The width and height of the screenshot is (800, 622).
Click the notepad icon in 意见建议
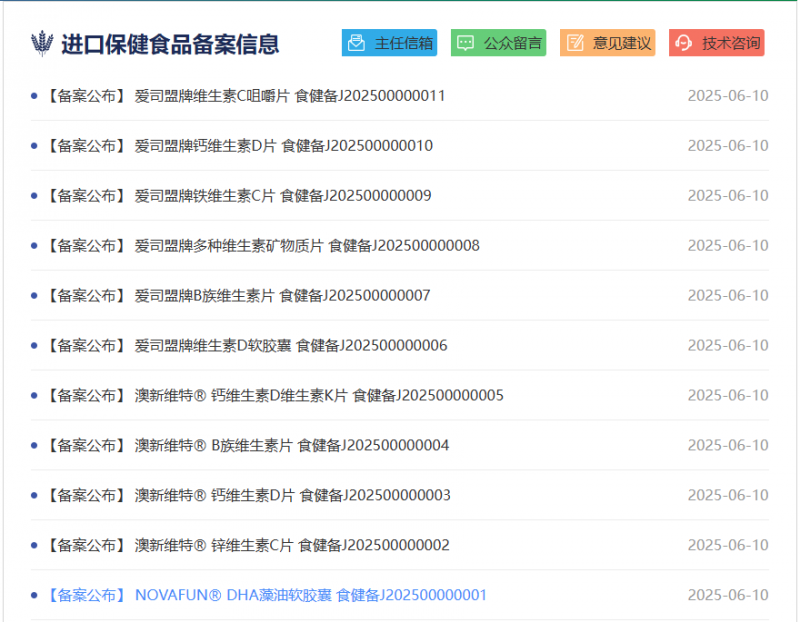[x=575, y=43]
